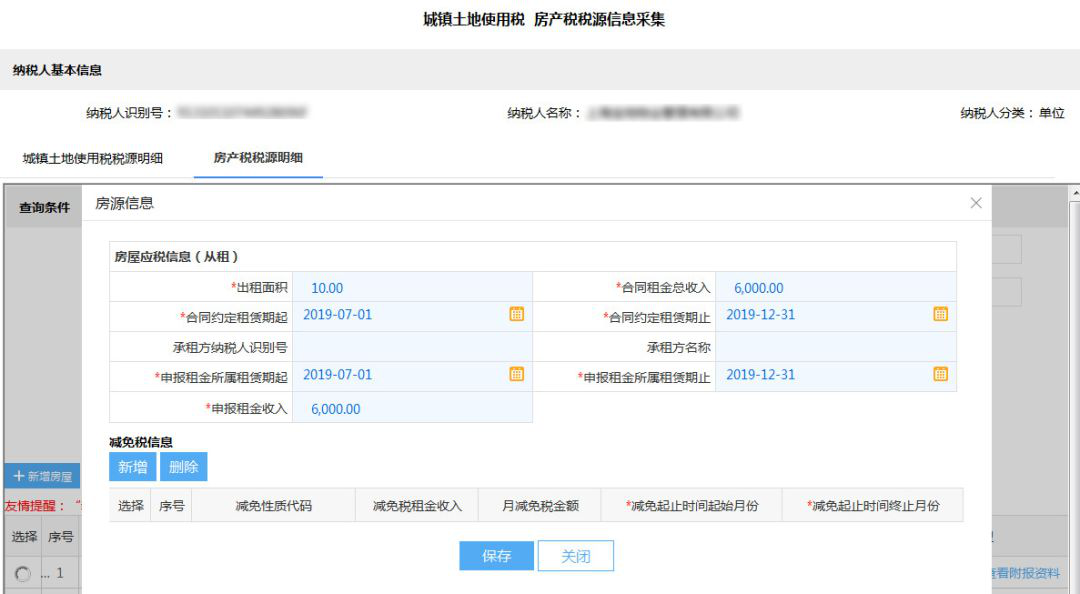Click the 承租方纳税人识别号 input field
This screenshot has height=594, width=1080.
click(400, 344)
